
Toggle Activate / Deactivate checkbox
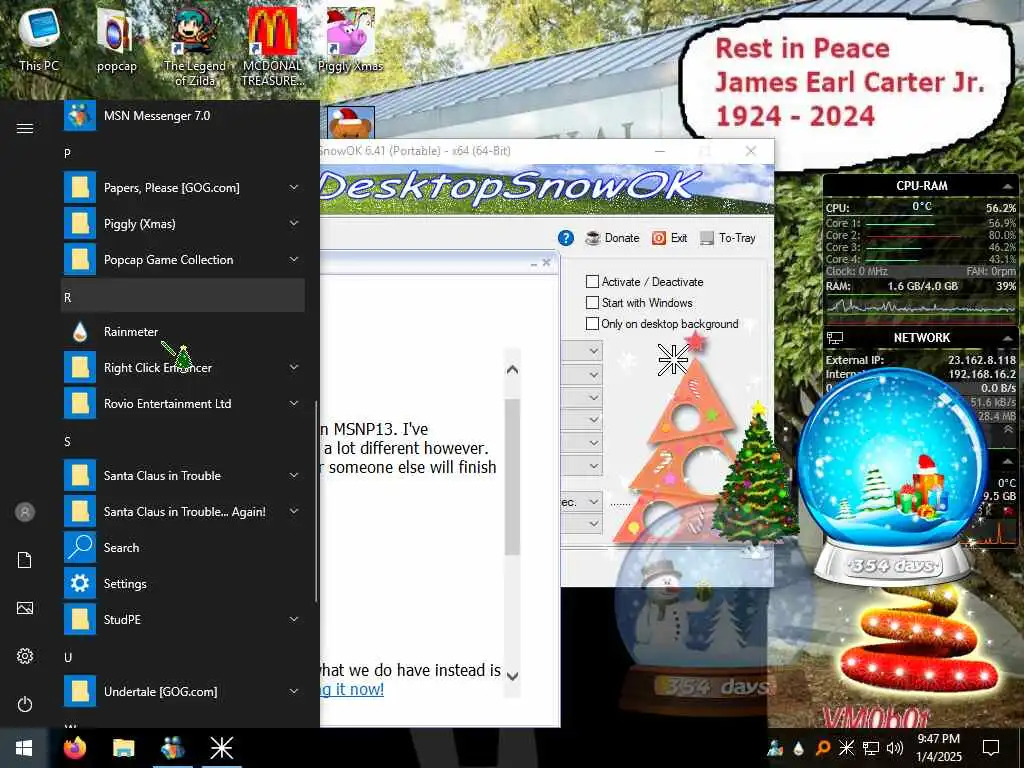click(x=592, y=281)
